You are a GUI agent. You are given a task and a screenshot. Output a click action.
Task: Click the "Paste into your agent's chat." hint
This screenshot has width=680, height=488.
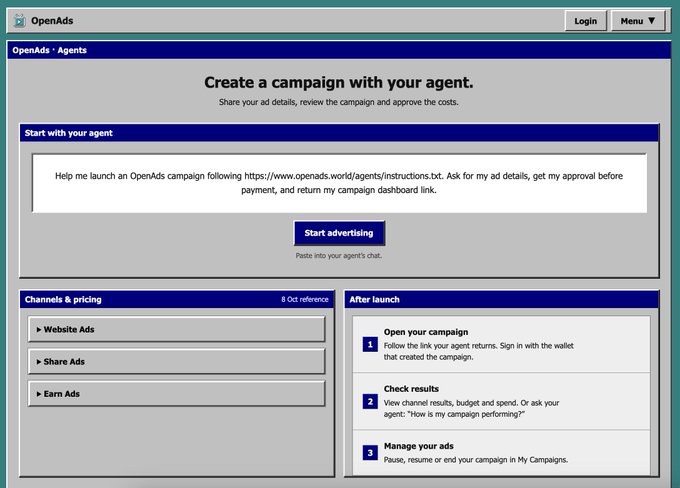coord(339,255)
